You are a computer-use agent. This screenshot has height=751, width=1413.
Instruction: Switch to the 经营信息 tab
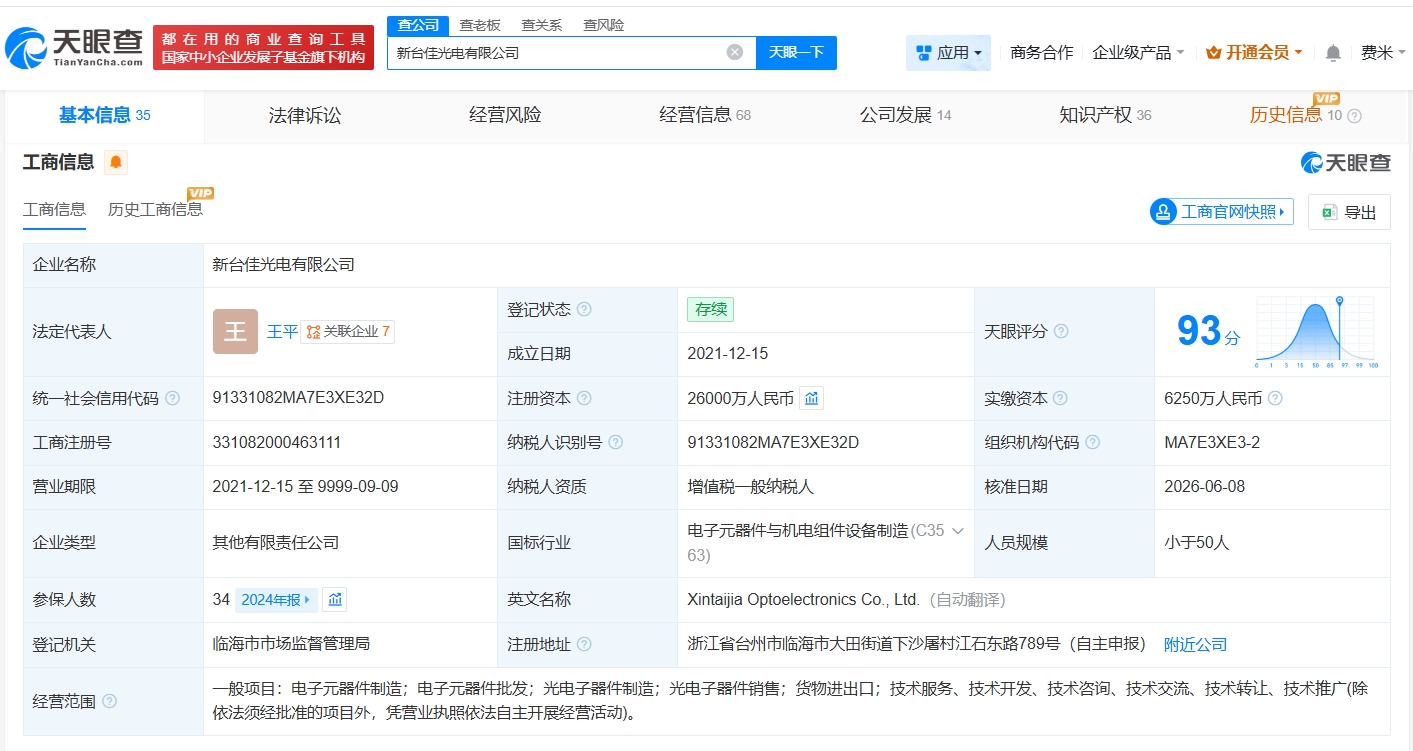[705, 115]
